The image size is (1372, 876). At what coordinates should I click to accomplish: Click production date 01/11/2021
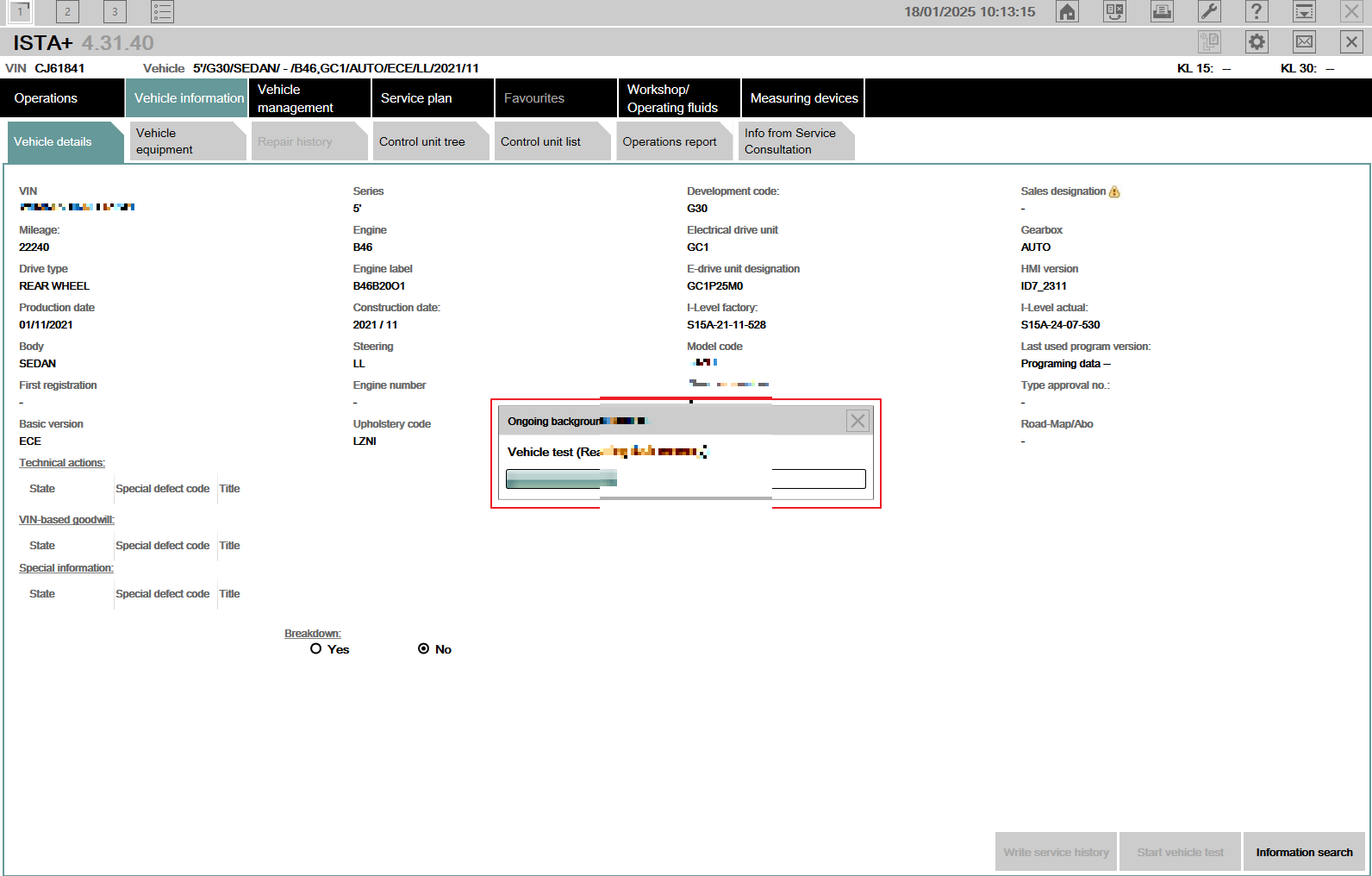46,325
